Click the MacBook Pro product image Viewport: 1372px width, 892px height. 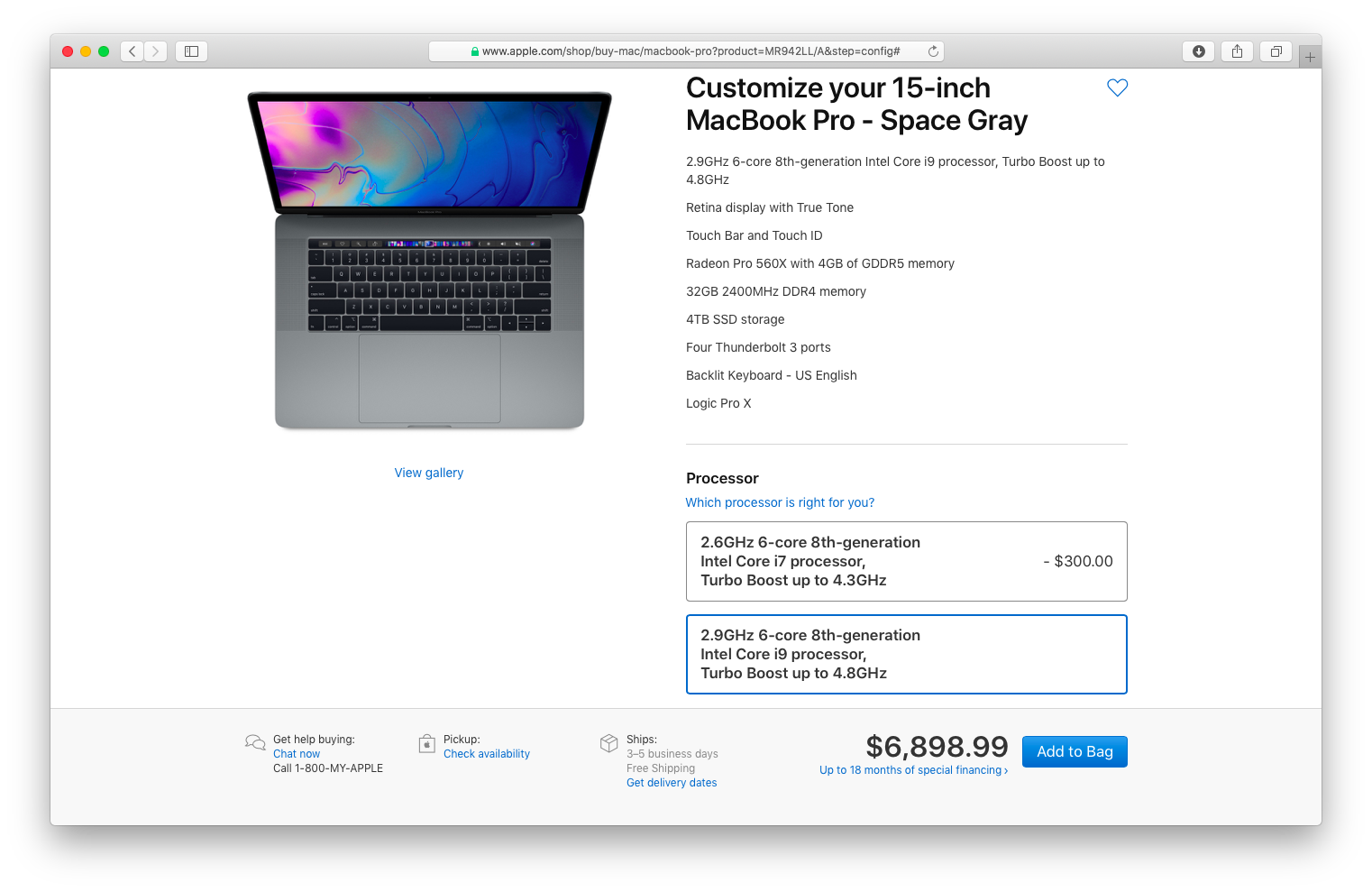[x=429, y=261]
